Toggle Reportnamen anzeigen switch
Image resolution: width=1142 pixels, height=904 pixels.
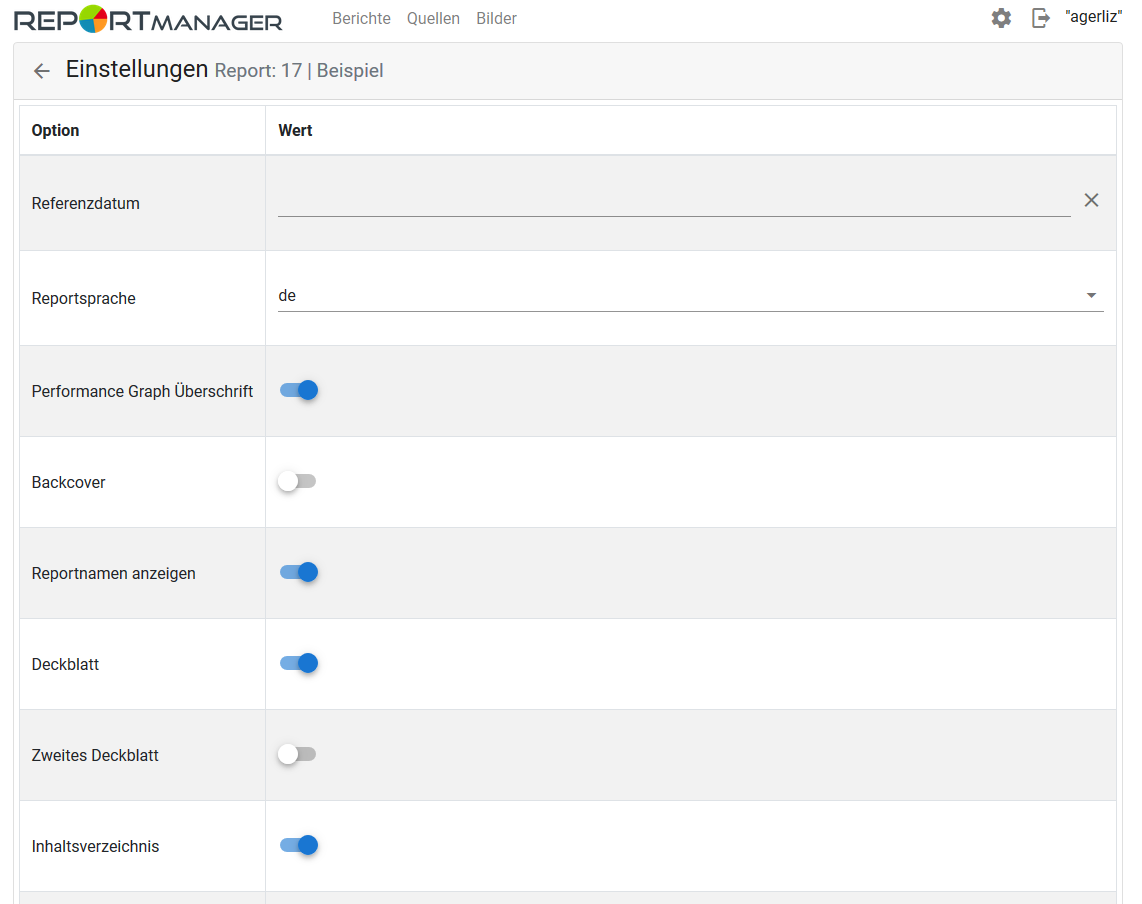click(x=299, y=573)
